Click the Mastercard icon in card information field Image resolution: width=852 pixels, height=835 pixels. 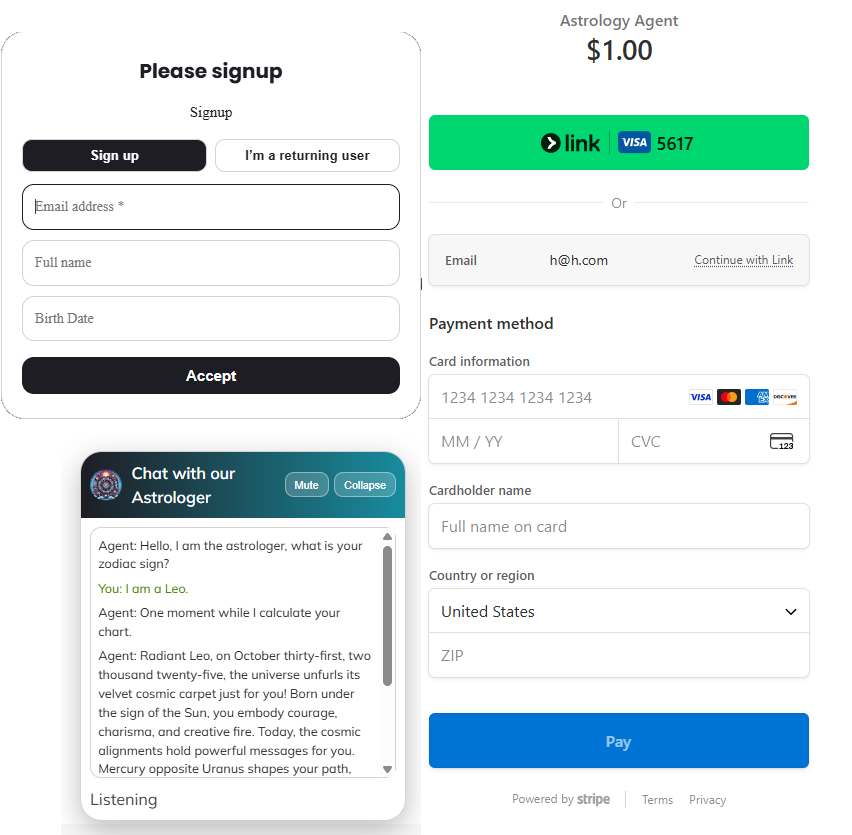click(x=728, y=396)
